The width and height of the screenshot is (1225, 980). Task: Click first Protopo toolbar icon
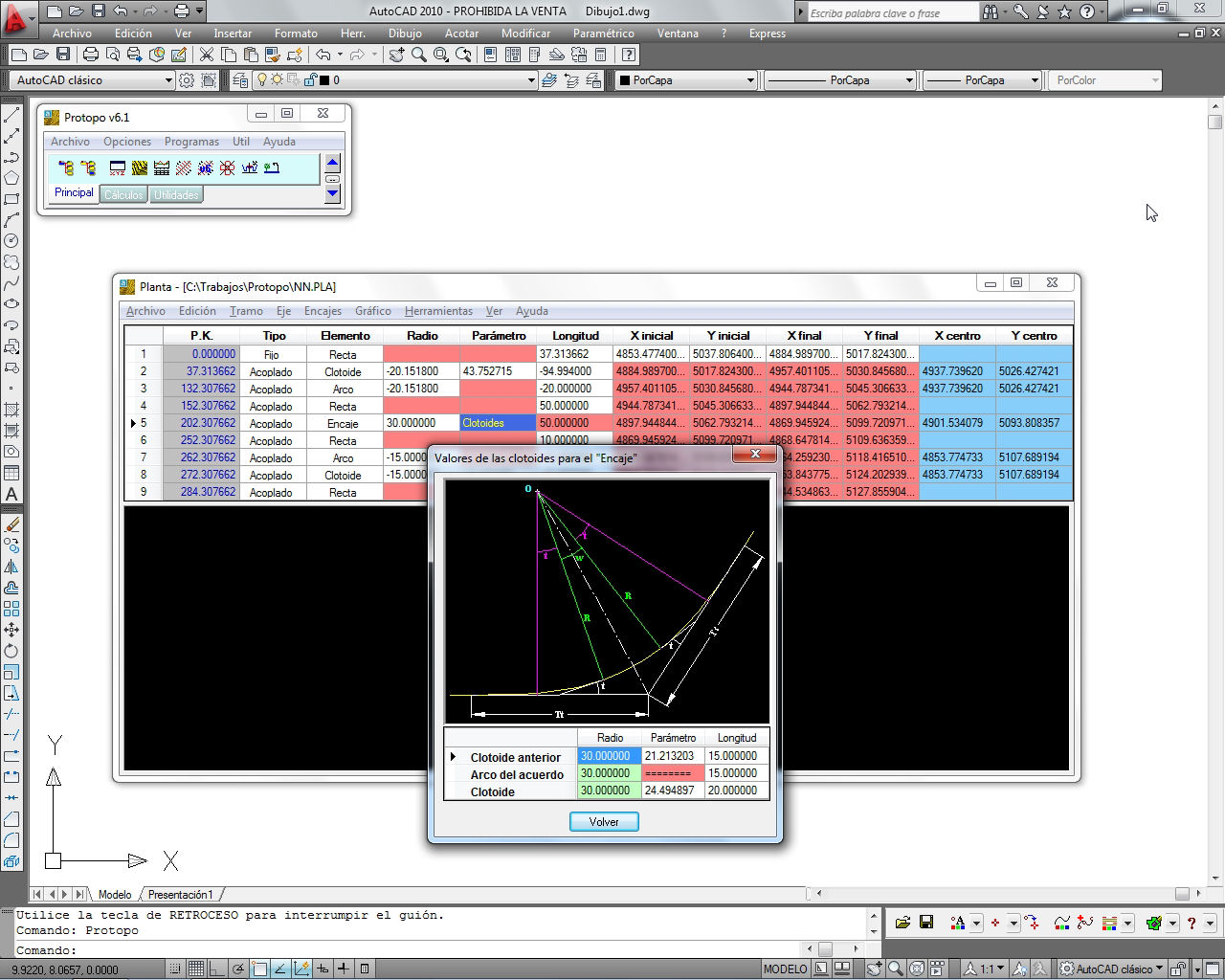coord(66,167)
